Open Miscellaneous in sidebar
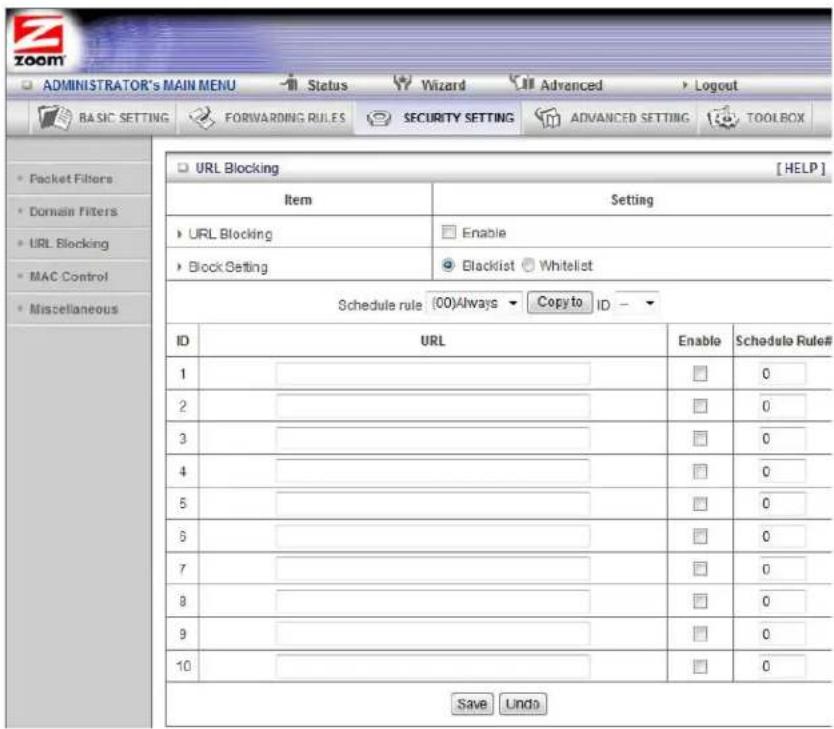The width and height of the screenshot is (834, 729). [73, 309]
